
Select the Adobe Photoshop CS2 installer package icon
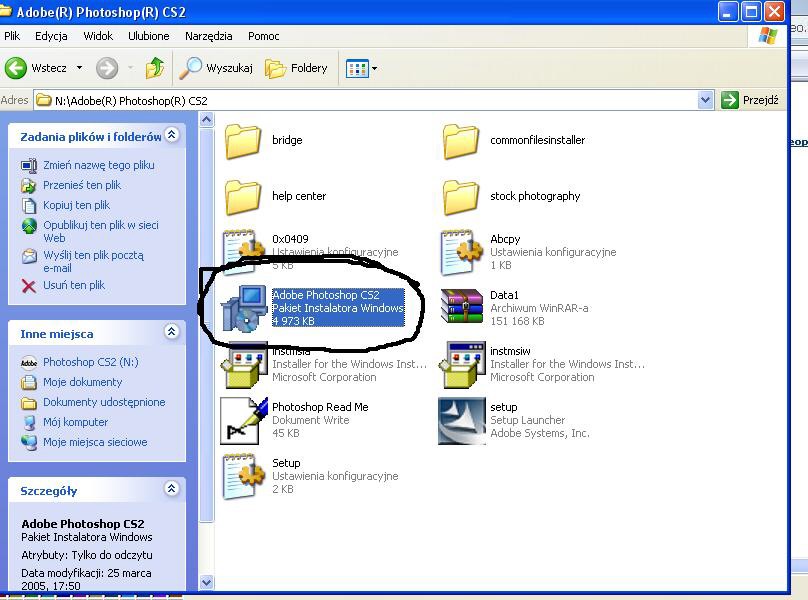point(244,308)
